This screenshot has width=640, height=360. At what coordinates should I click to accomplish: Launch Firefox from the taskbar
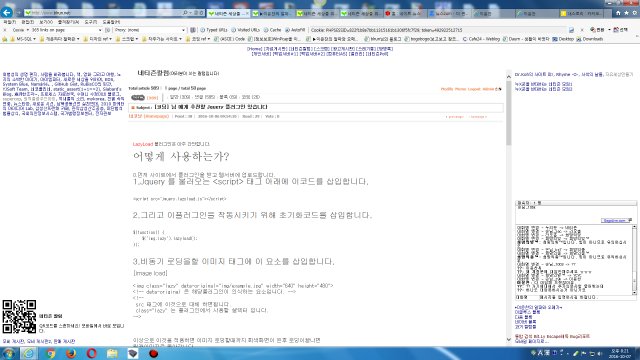(x=71, y=353)
